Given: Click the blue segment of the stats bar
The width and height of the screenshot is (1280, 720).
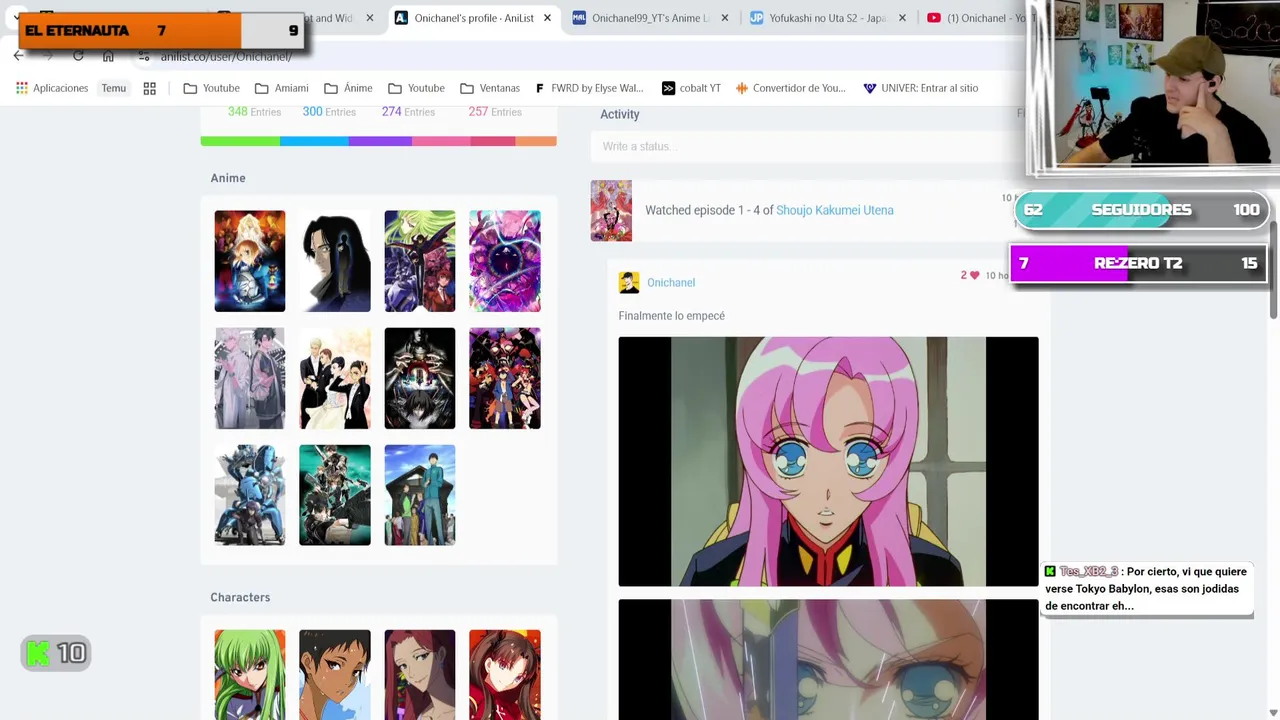Looking at the screenshot, I should coord(314,141).
